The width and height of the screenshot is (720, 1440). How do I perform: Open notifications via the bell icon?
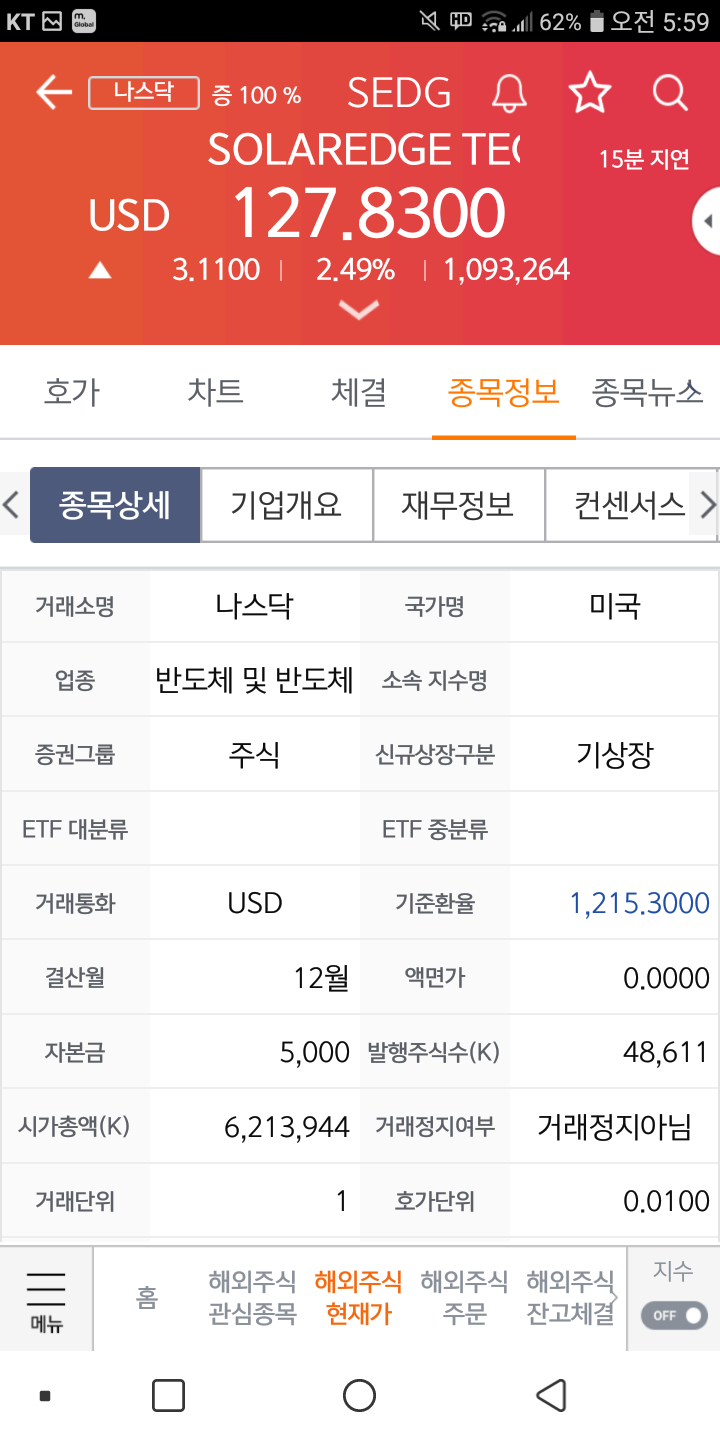point(510,92)
